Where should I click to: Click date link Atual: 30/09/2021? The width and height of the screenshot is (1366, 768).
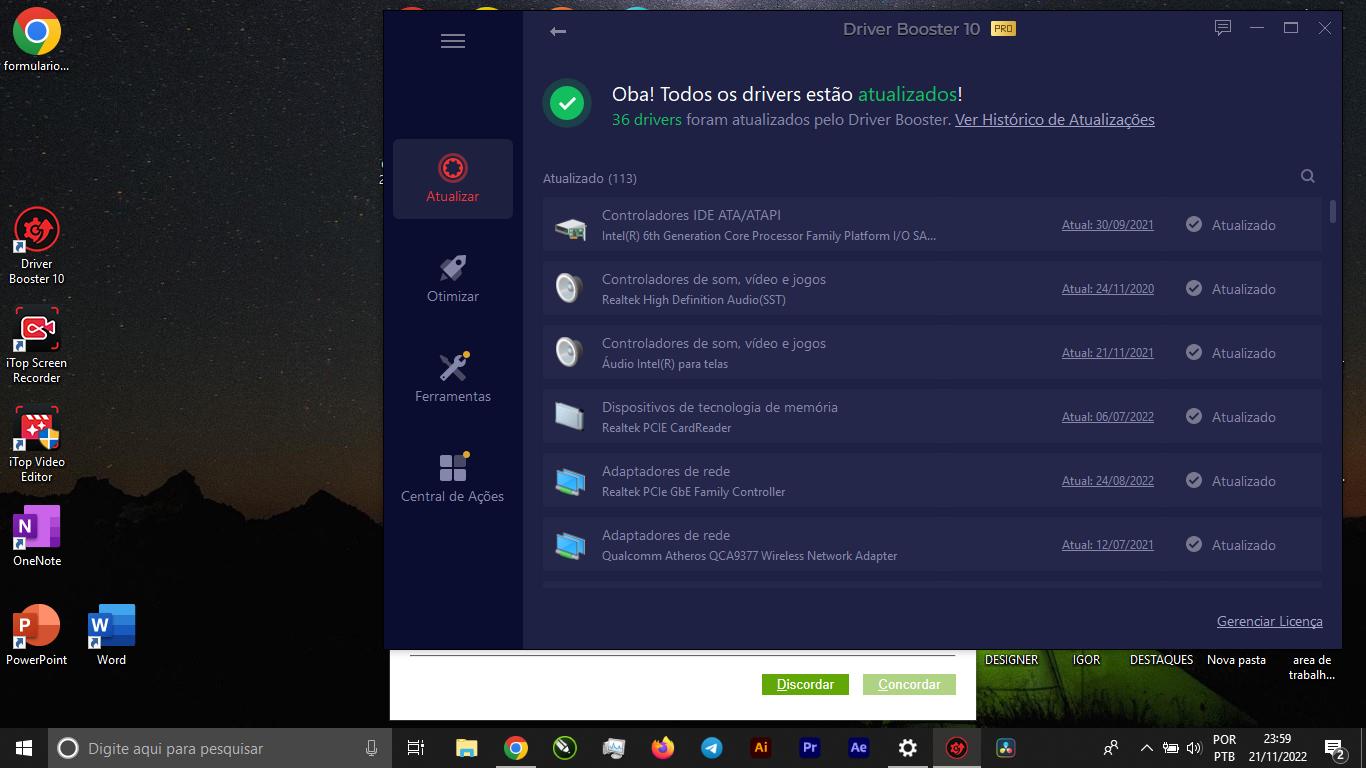pos(1107,225)
